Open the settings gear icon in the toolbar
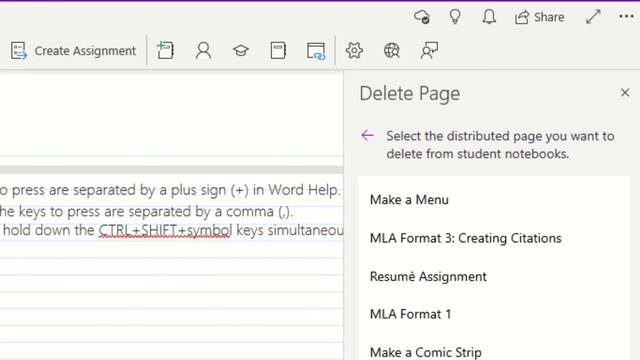Viewport: 640px width, 360px height. coord(354,51)
